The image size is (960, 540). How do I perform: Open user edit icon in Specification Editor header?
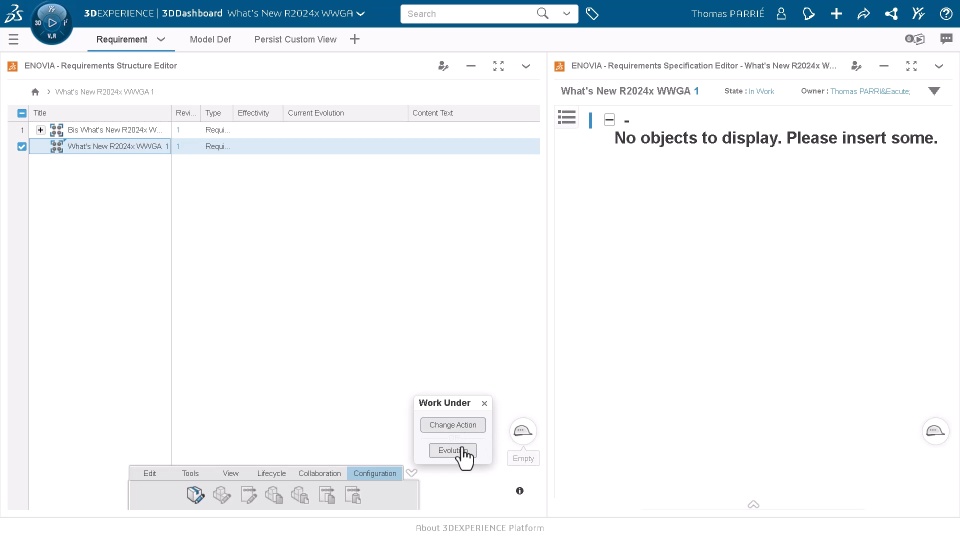point(857,66)
